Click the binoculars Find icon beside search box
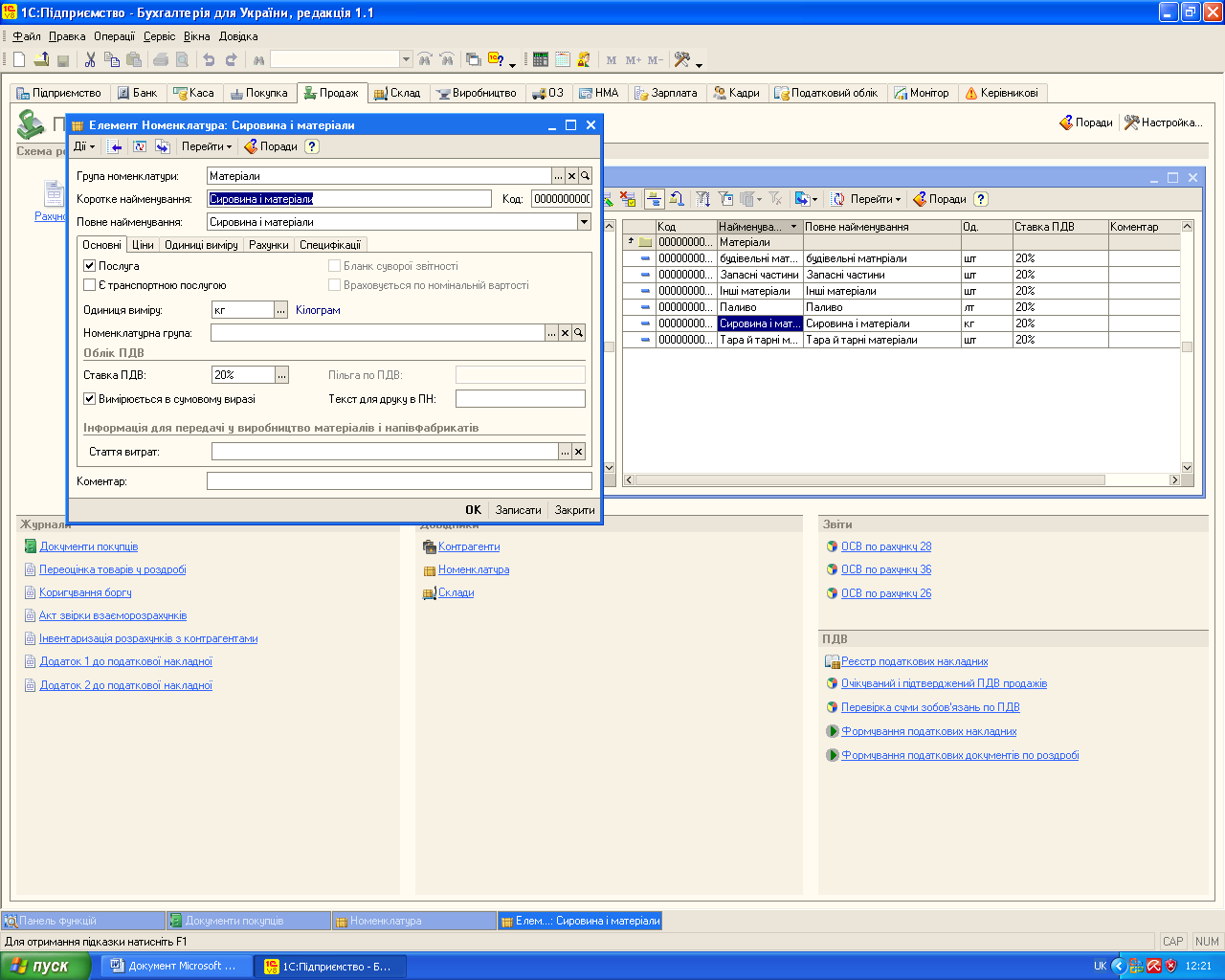 (258, 59)
